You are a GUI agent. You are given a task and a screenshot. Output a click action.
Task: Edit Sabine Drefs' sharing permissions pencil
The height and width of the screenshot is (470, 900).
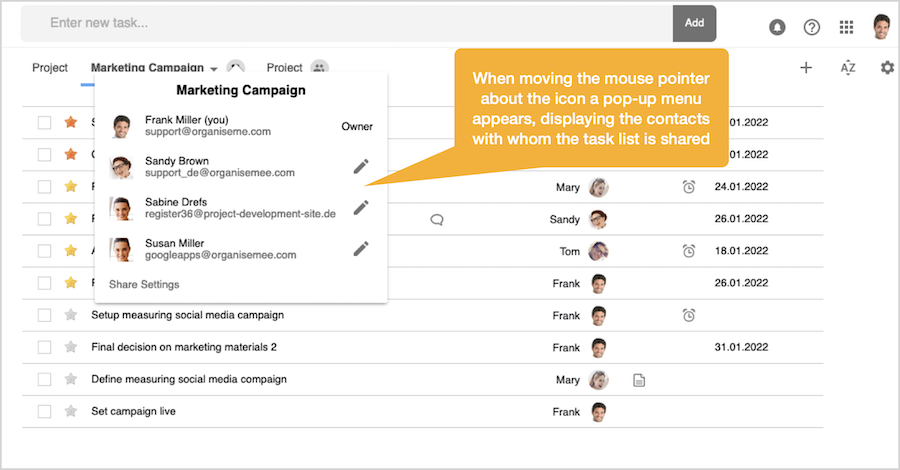point(361,207)
